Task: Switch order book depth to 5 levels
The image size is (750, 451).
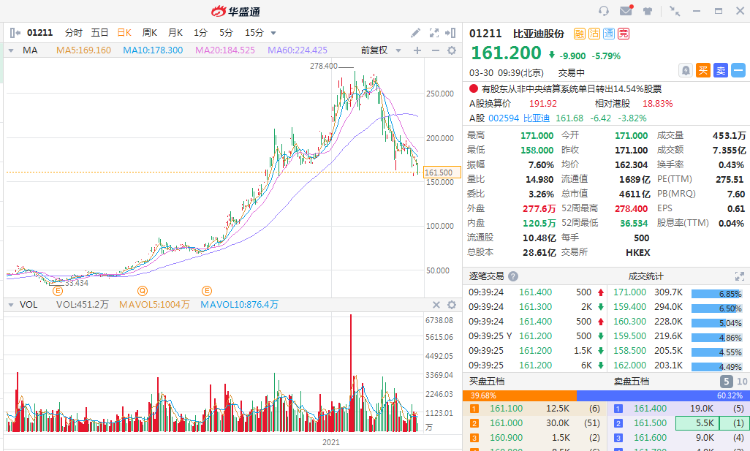Action: [x=726, y=381]
